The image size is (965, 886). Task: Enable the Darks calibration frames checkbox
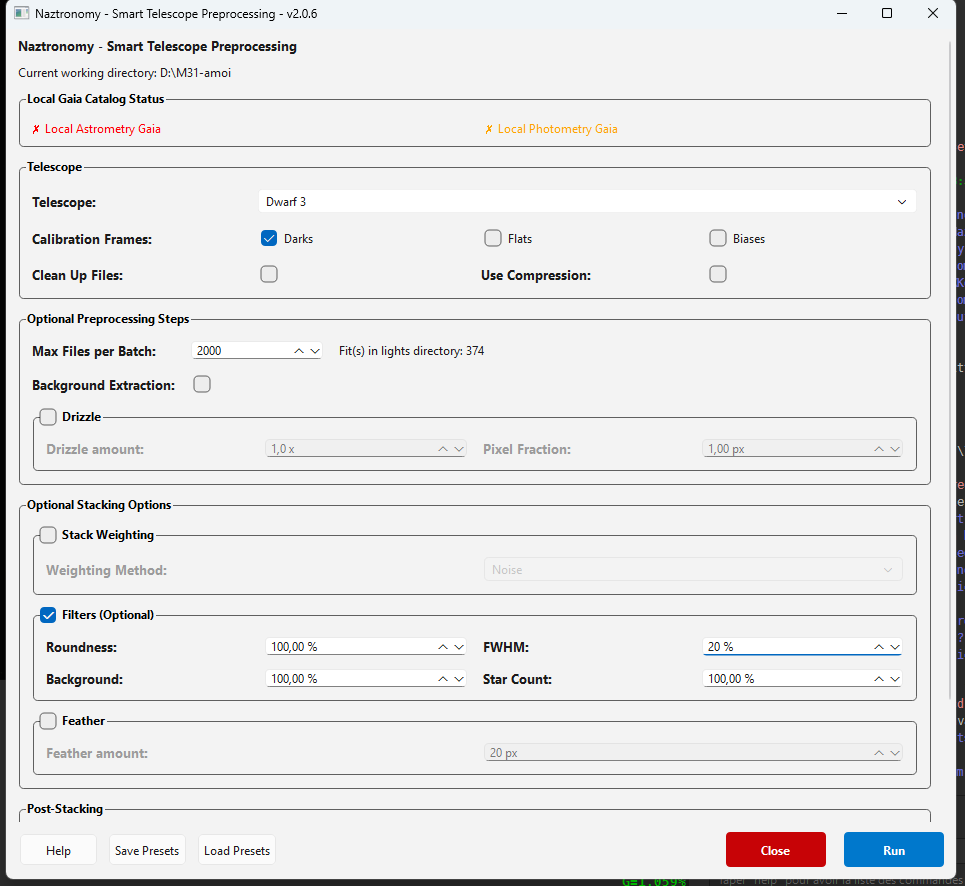click(269, 238)
